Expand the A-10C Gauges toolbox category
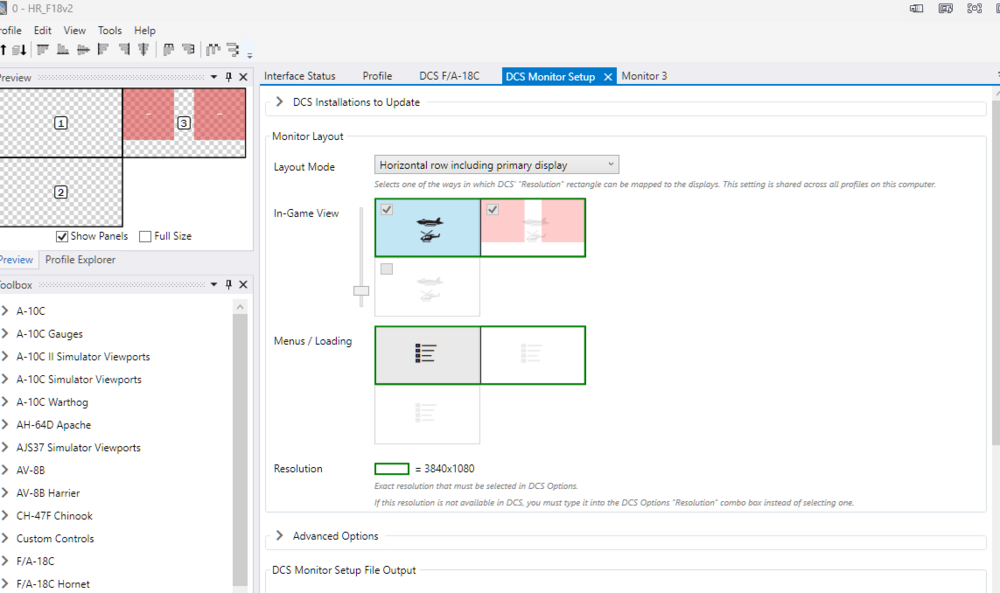The width and height of the screenshot is (1000, 593). point(5,333)
